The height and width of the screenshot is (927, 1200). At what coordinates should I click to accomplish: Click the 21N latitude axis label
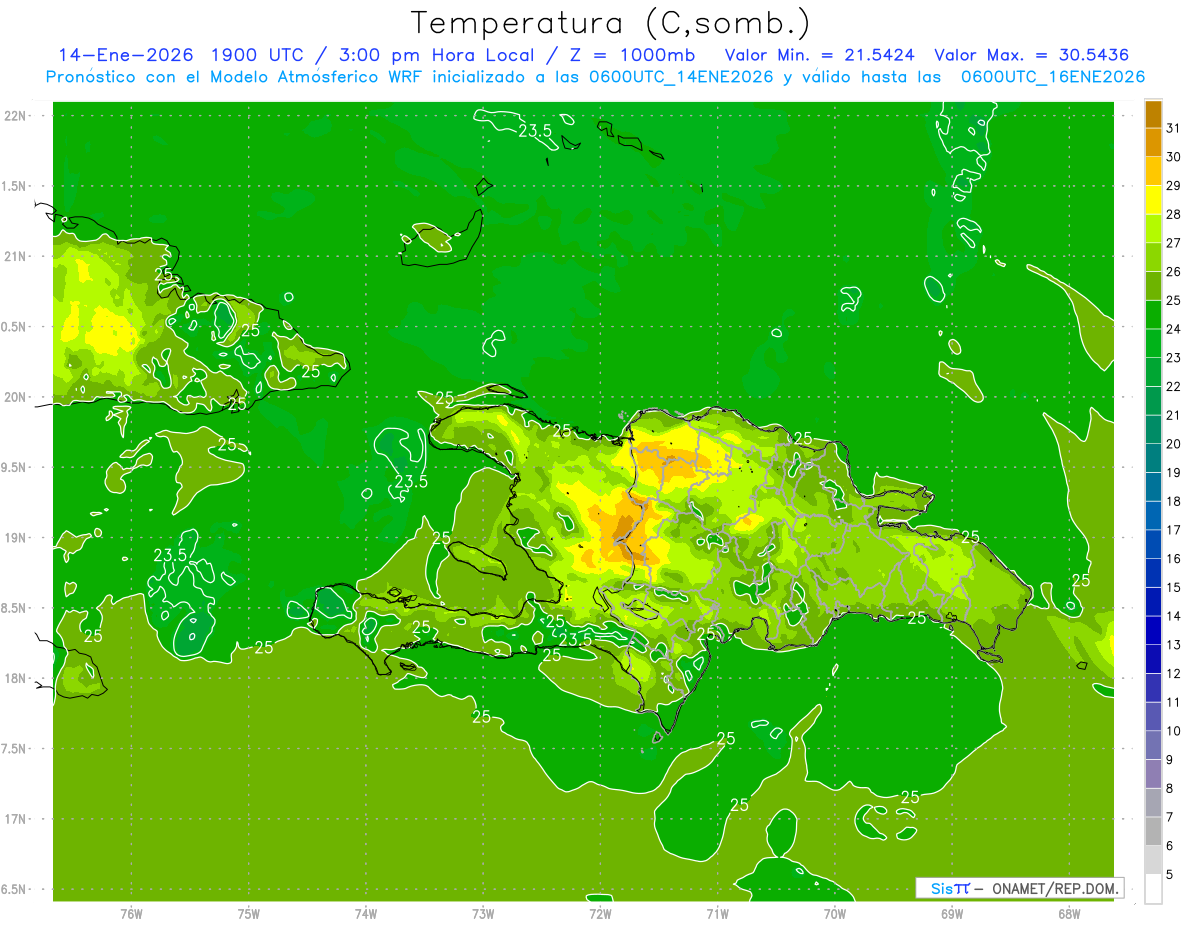pos(16,256)
